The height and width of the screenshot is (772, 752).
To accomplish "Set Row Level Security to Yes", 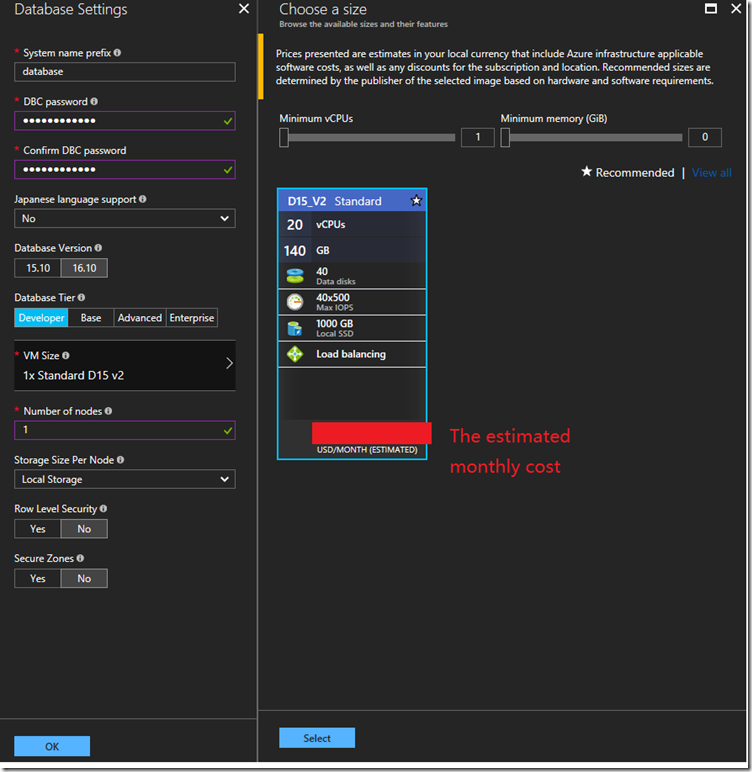I will [x=38, y=529].
